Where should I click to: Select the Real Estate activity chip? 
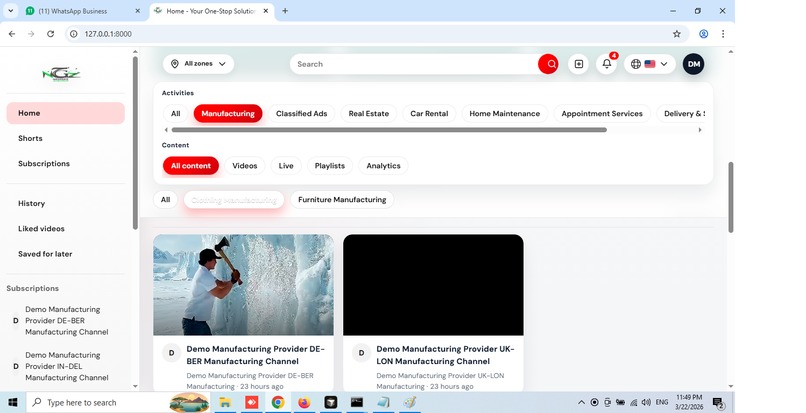pyautogui.click(x=369, y=114)
